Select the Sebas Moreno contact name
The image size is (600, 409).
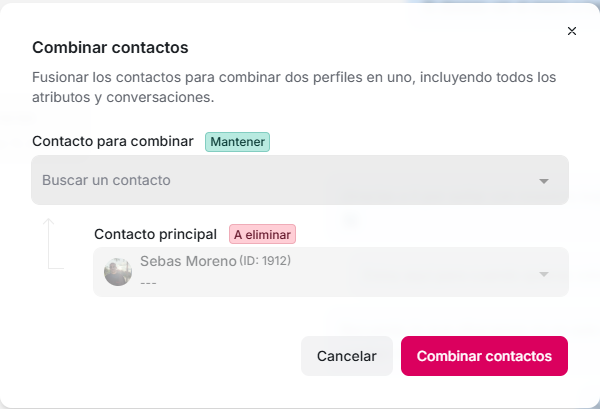187,262
